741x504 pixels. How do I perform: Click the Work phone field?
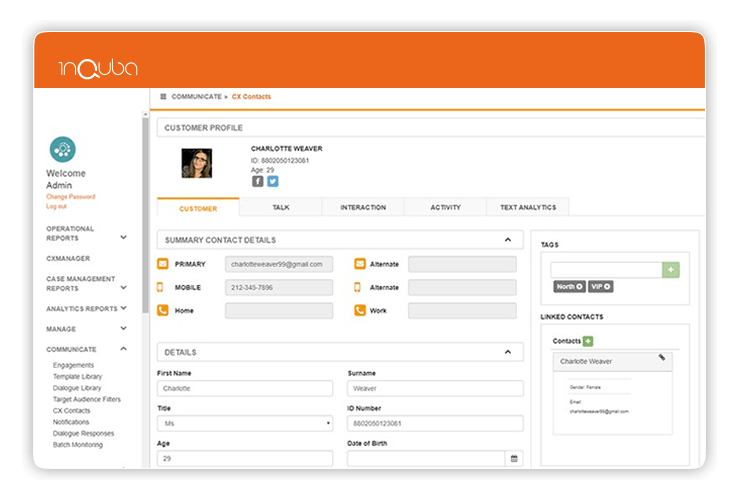point(462,311)
